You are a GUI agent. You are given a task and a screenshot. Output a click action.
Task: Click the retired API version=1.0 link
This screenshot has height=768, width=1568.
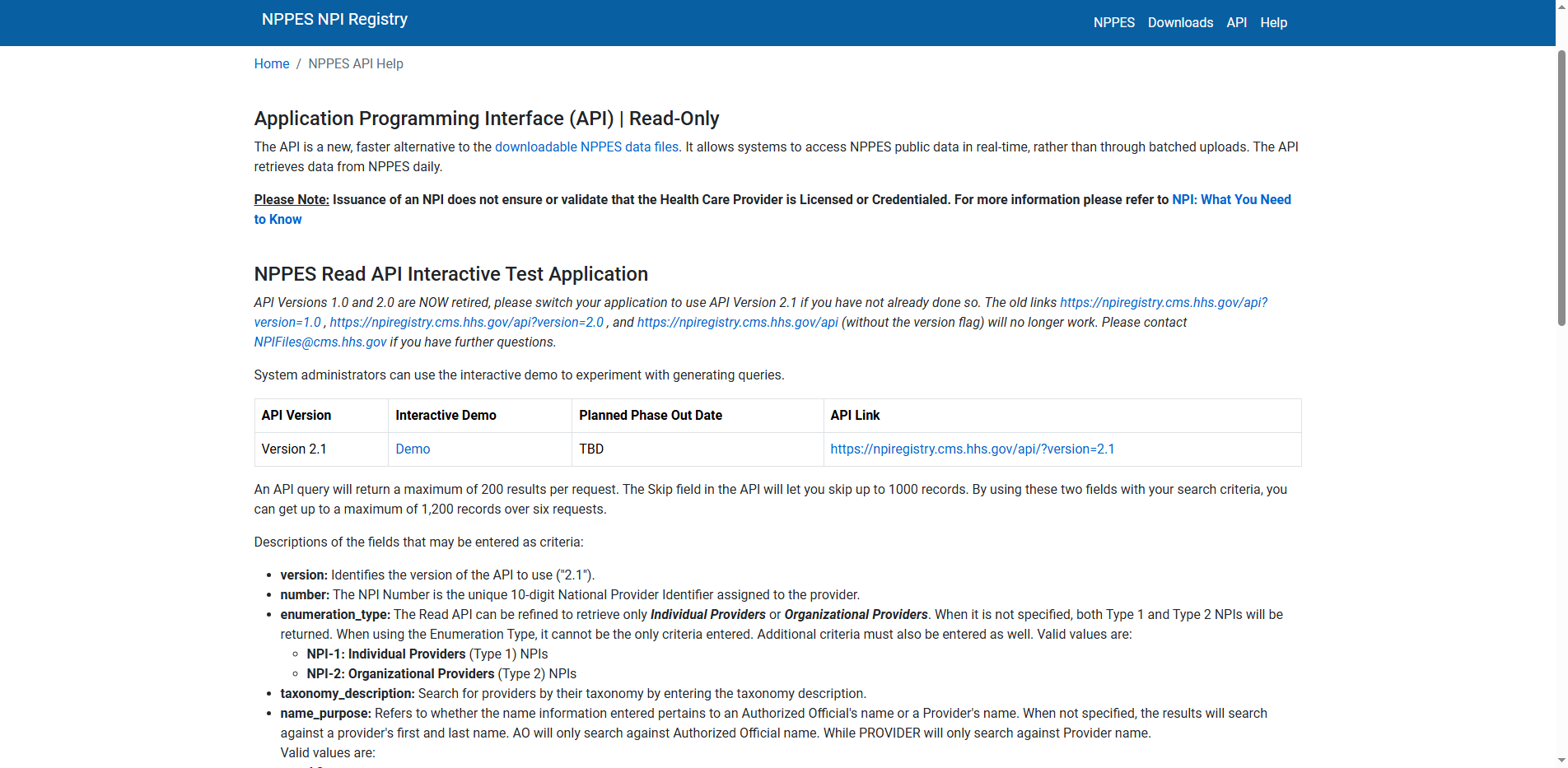287,322
